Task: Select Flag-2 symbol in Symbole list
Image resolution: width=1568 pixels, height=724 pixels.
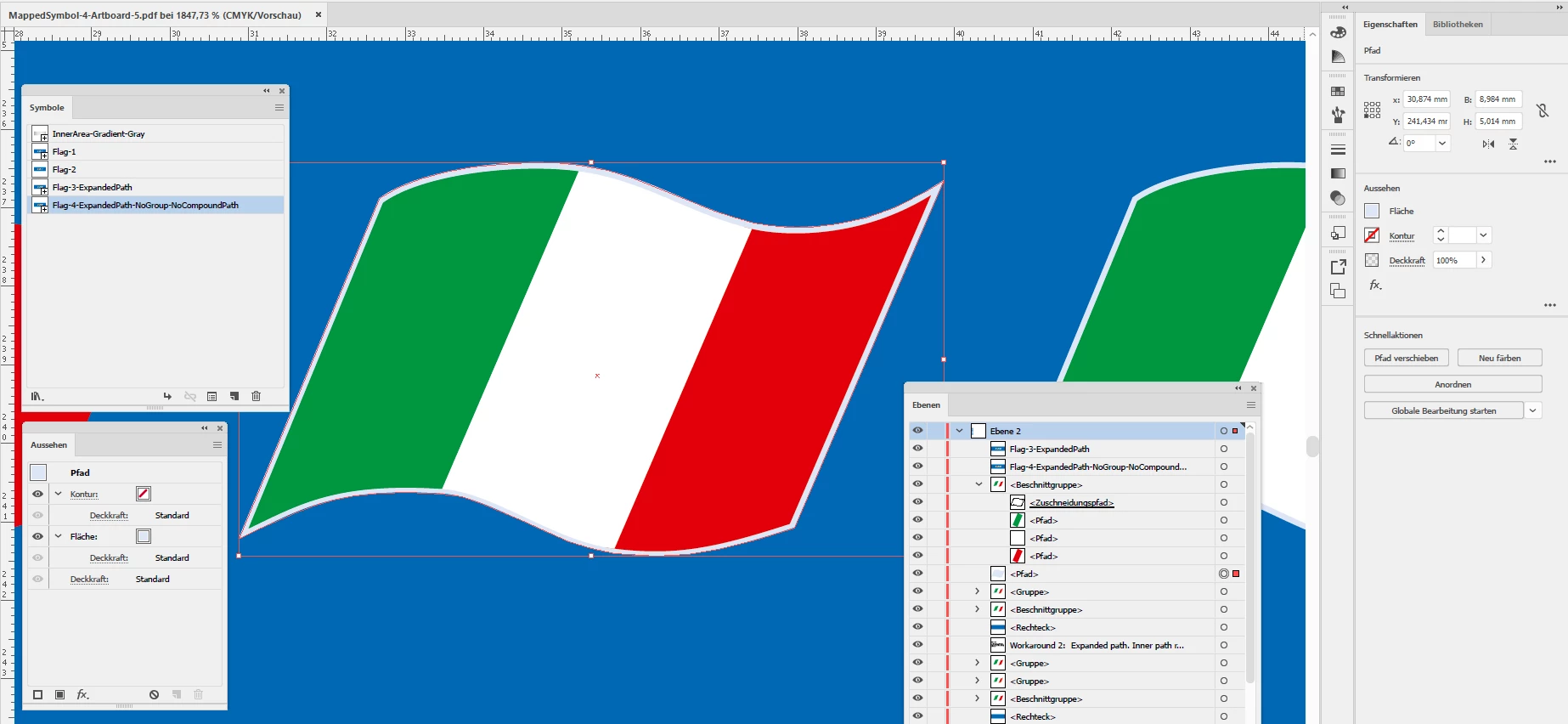Action: coord(156,169)
